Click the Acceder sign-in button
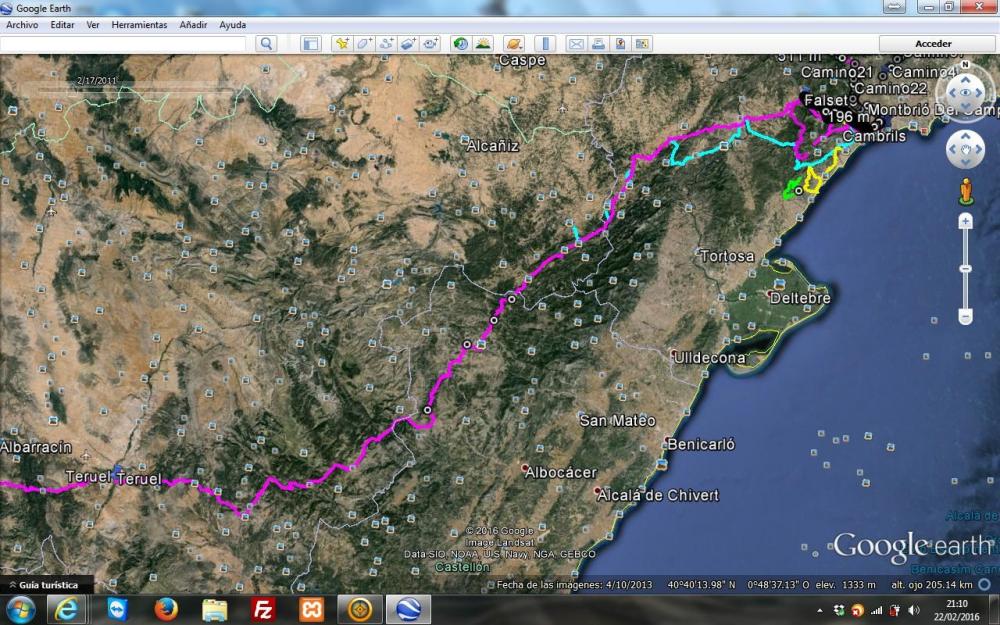Viewport: 1000px width, 625px height. (x=933, y=44)
